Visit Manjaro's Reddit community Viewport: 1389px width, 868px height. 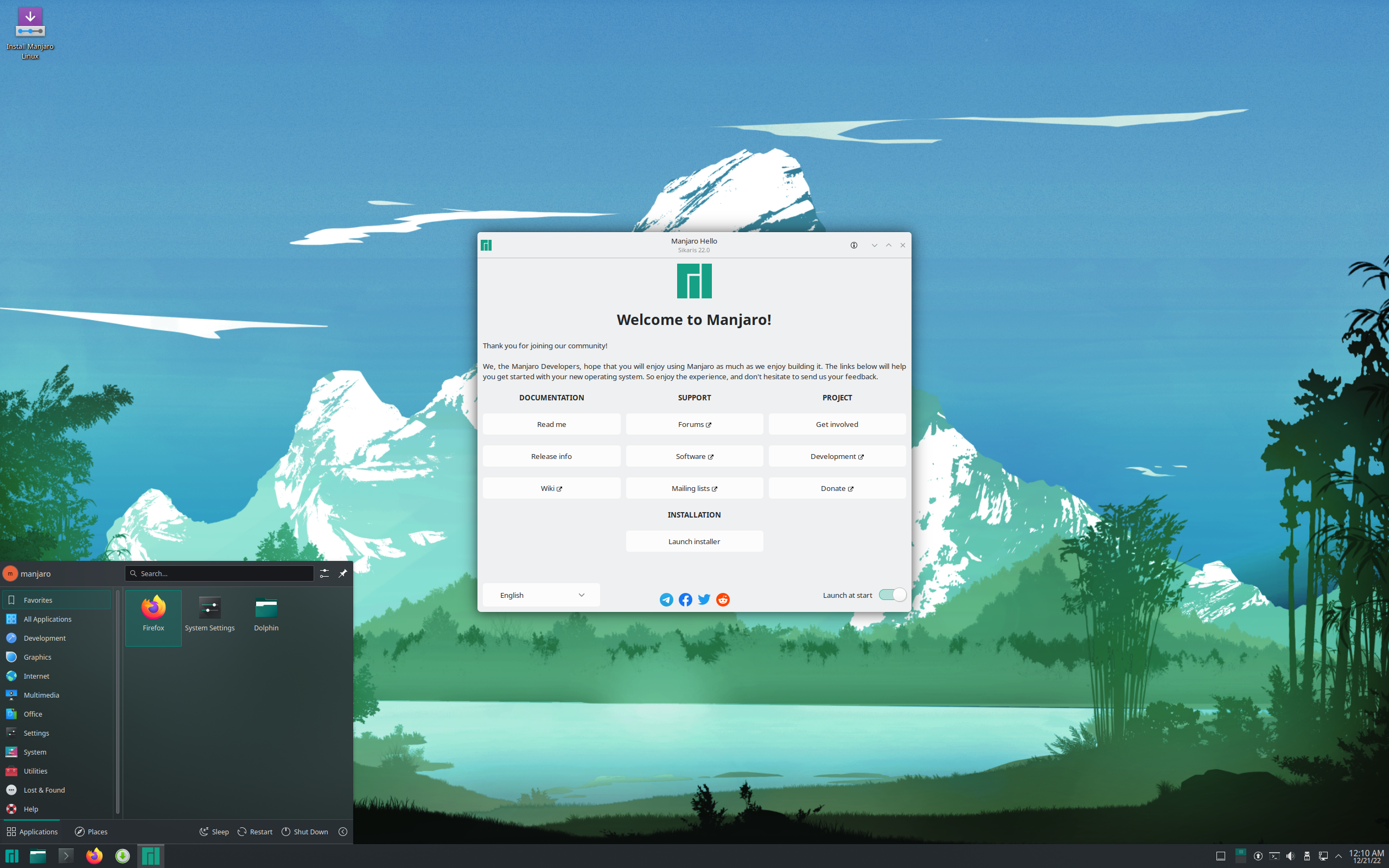click(x=723, y=599)
